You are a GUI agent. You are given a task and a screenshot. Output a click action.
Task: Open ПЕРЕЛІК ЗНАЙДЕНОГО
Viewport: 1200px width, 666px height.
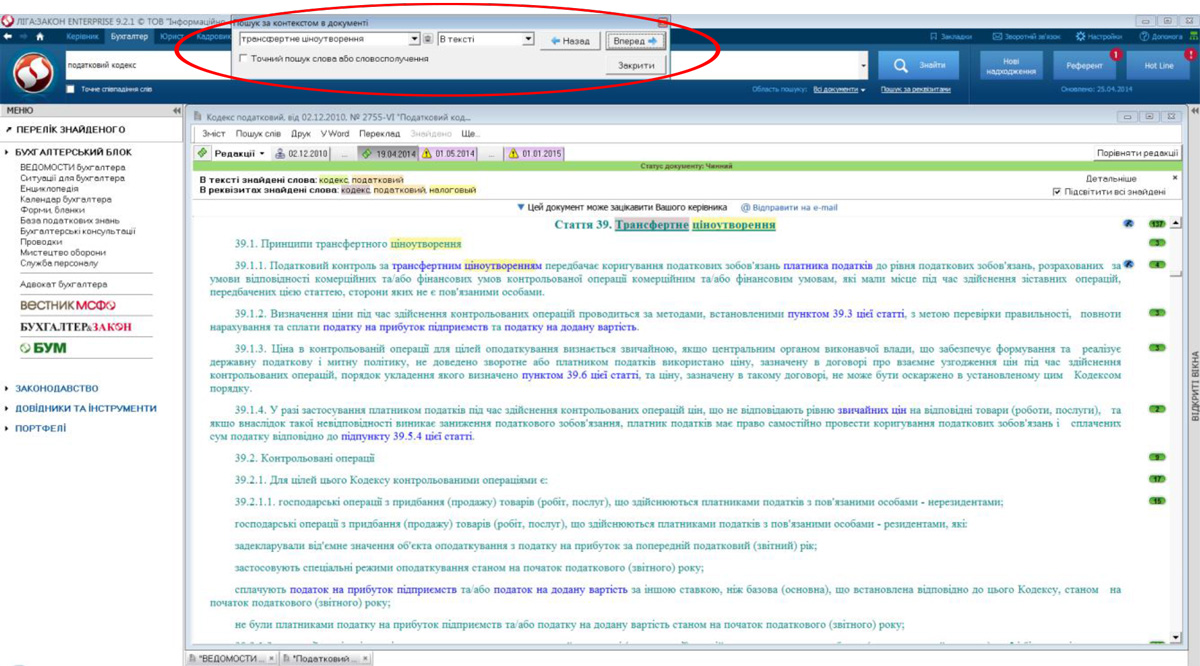pos(65,130)
